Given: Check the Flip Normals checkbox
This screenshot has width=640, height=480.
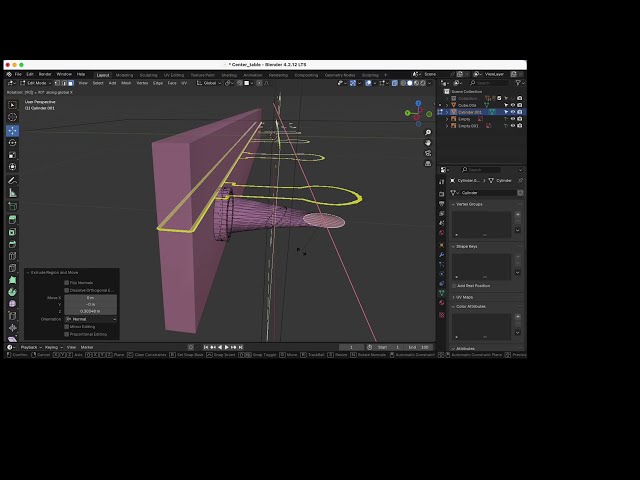Looking at the screenshot, I should (x=67, y=282).
